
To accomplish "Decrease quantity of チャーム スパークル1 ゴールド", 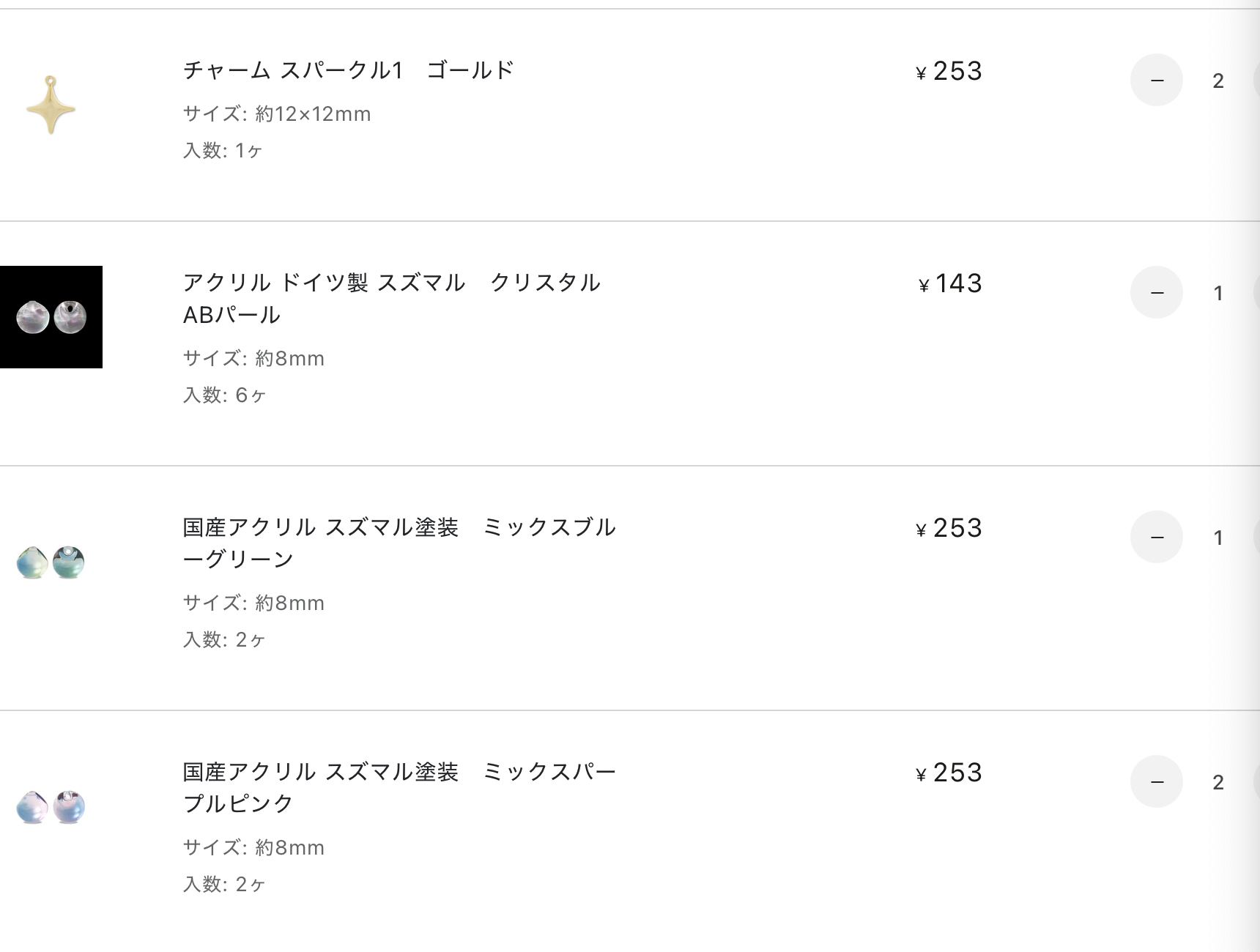I will point(1157,80).
